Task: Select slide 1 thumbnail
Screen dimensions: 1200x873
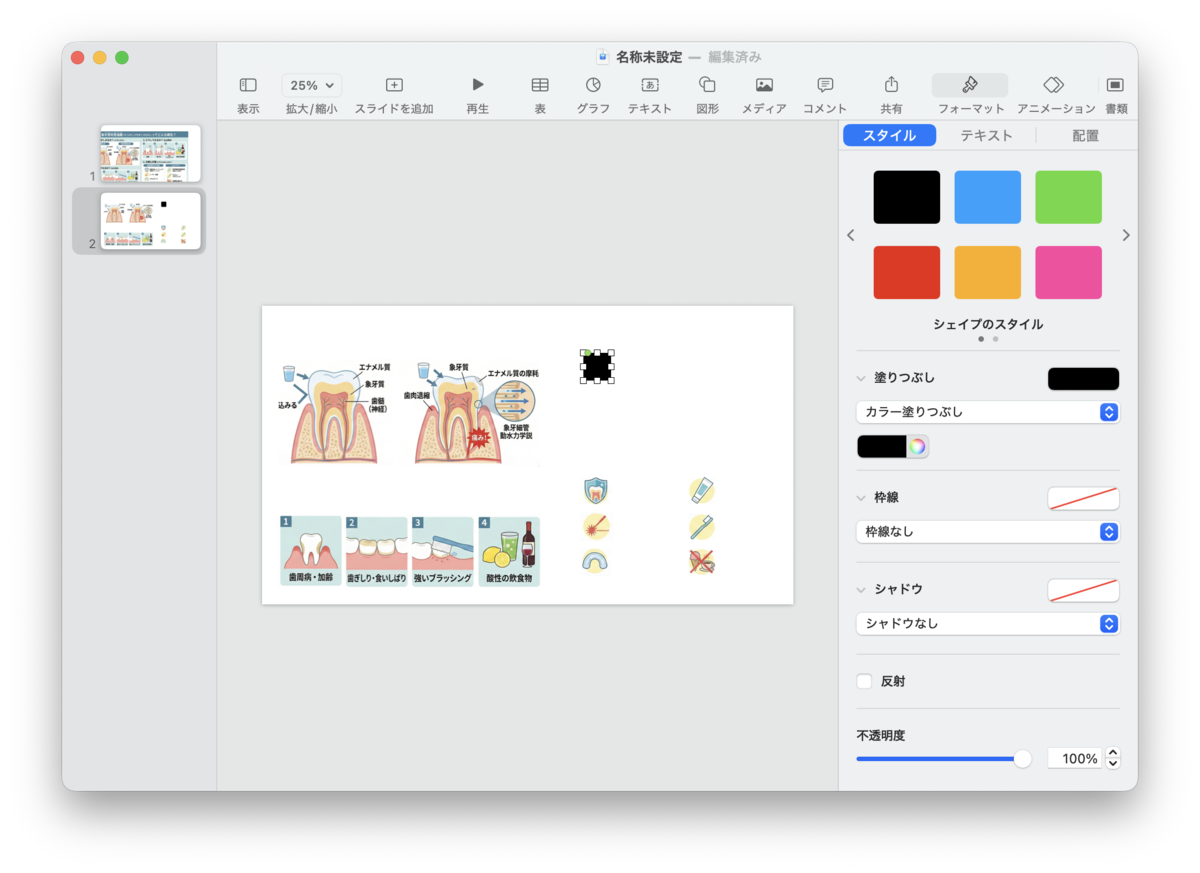Action: (150, 153)
